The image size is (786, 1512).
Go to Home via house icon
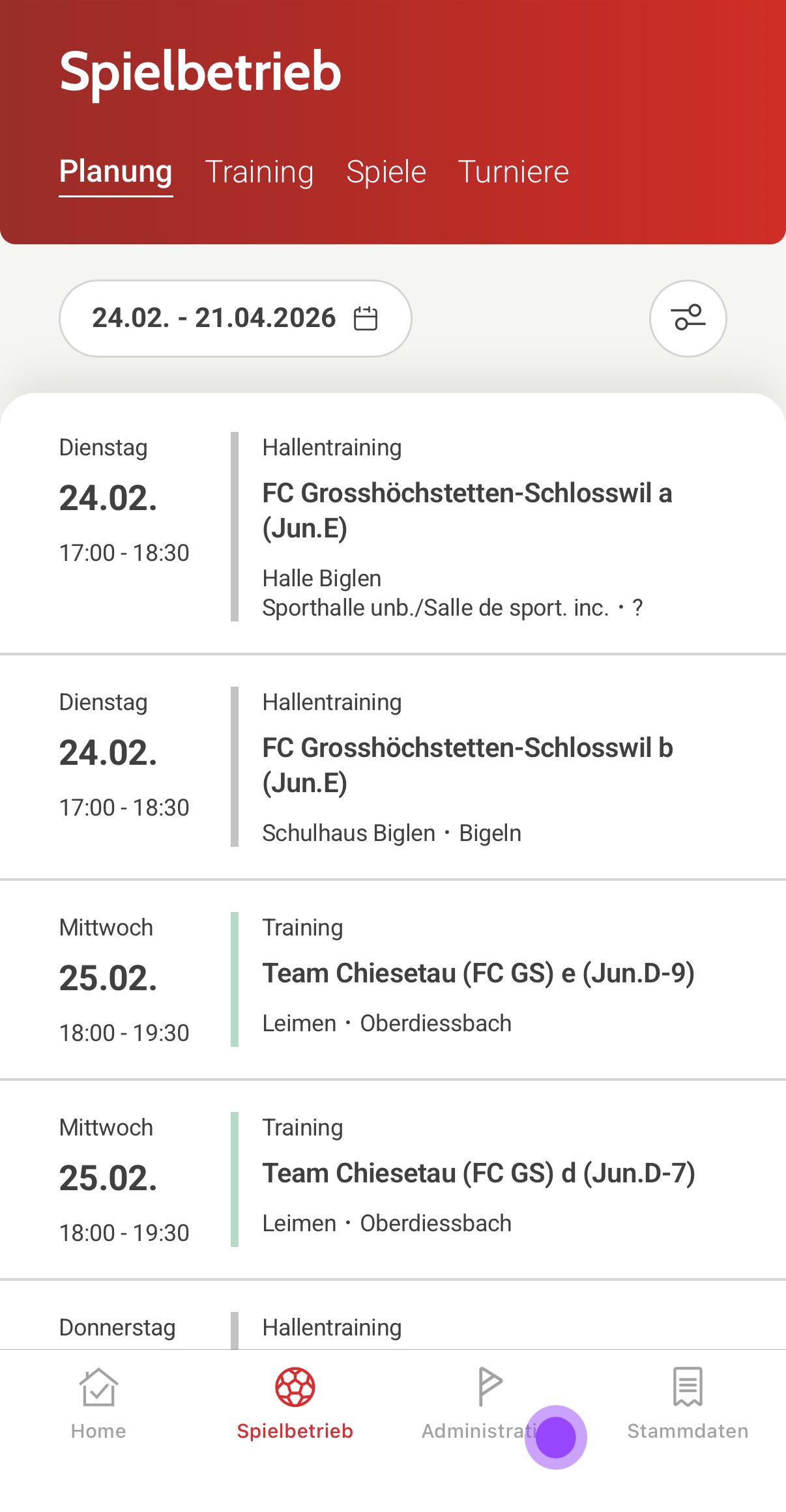[x=98, y=1386]
